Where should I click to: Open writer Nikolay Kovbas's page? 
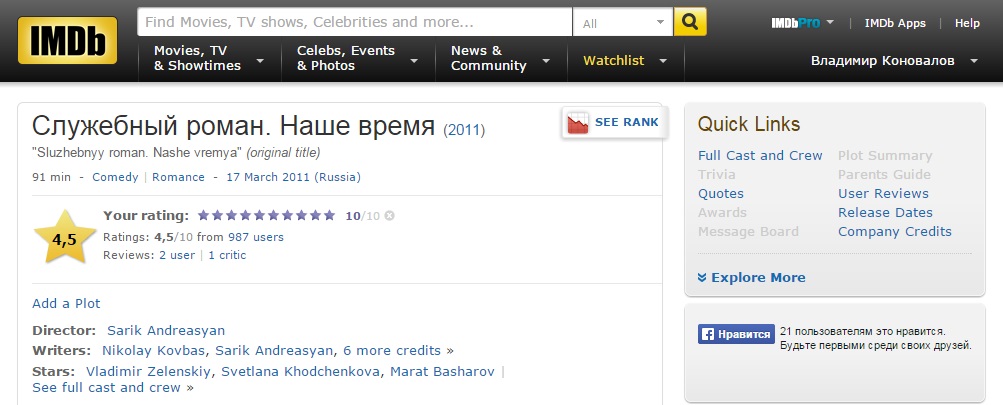click(x=154, y=351)
